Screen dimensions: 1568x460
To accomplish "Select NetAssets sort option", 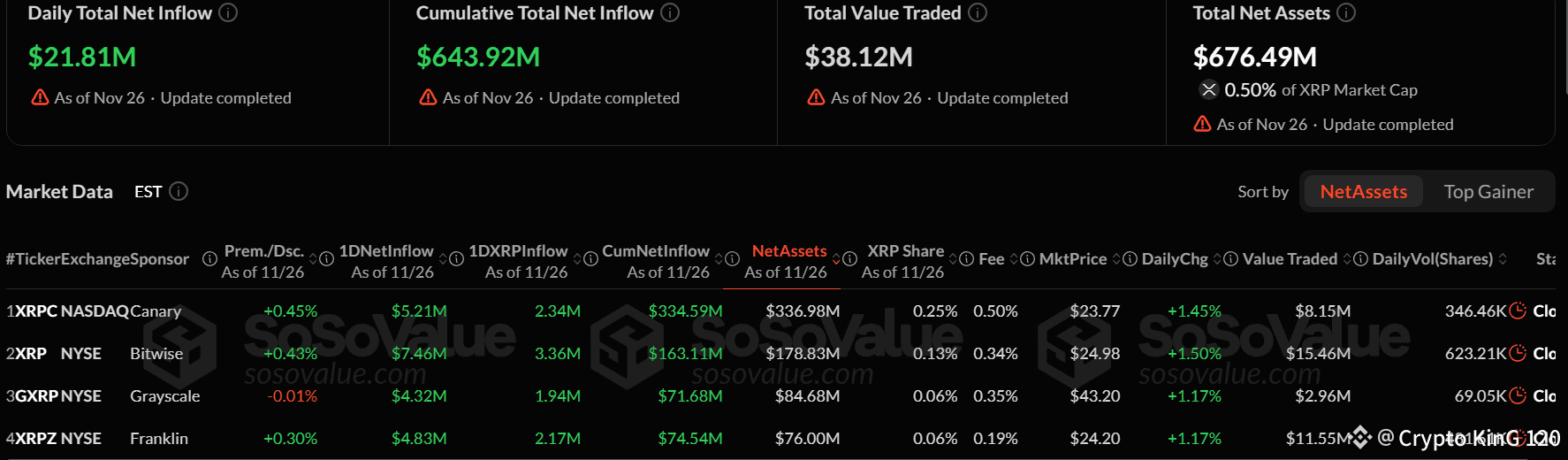I will tap(1363, 192).
